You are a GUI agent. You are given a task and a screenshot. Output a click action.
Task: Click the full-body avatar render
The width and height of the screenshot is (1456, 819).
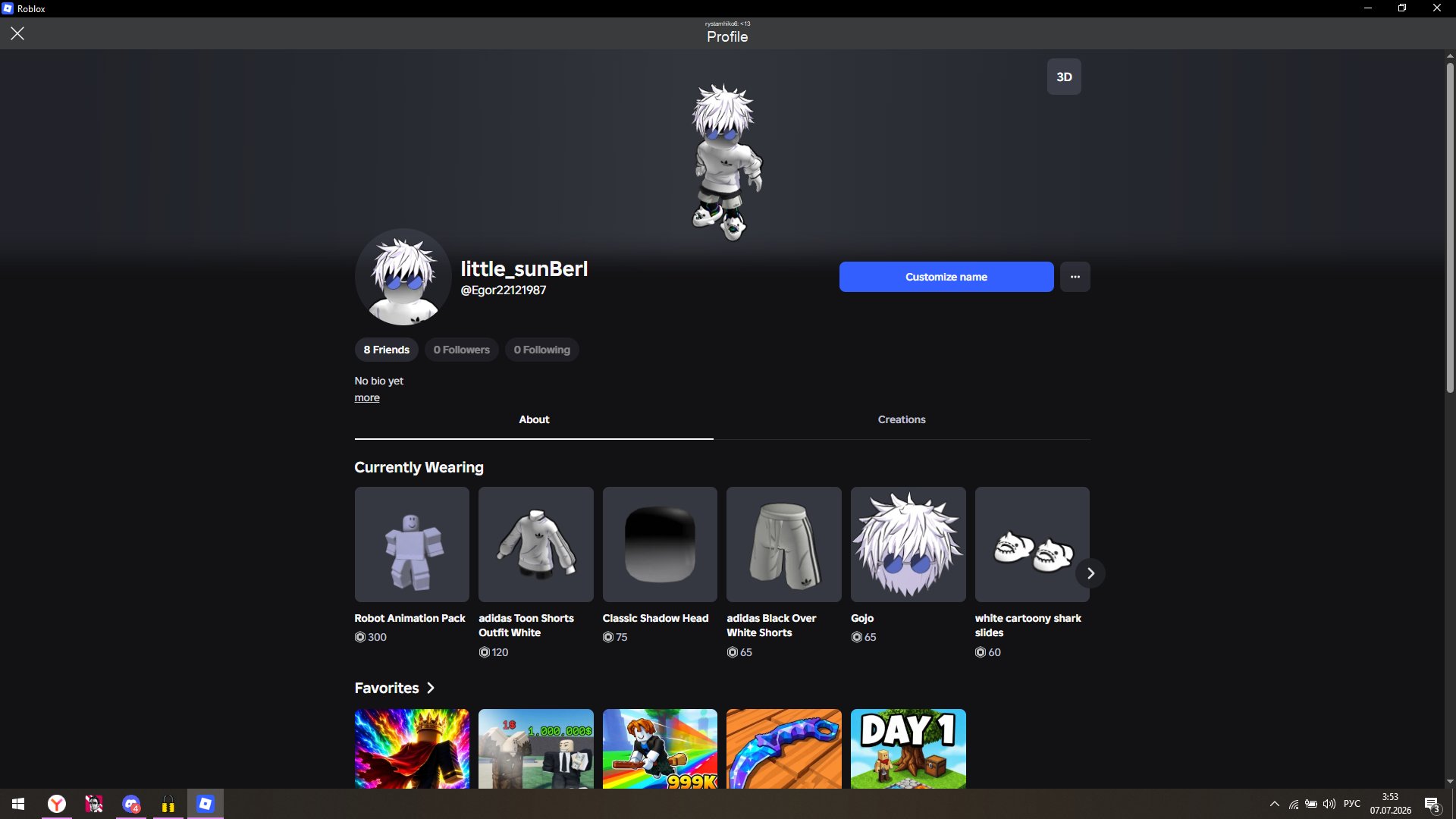(x=726, y=162)
